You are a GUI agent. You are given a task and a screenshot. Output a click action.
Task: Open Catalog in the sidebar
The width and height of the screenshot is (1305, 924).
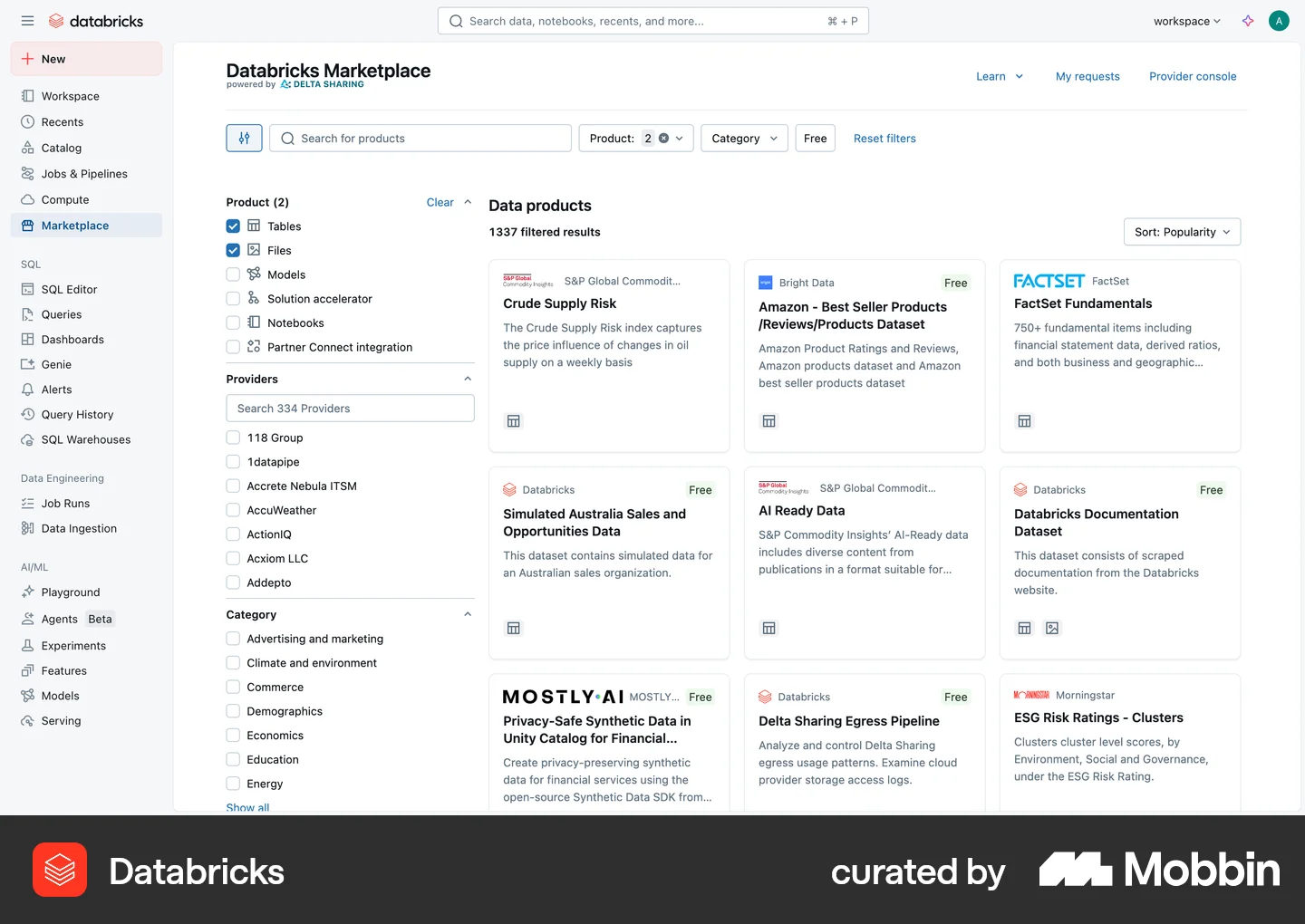[x=87, y=148]
